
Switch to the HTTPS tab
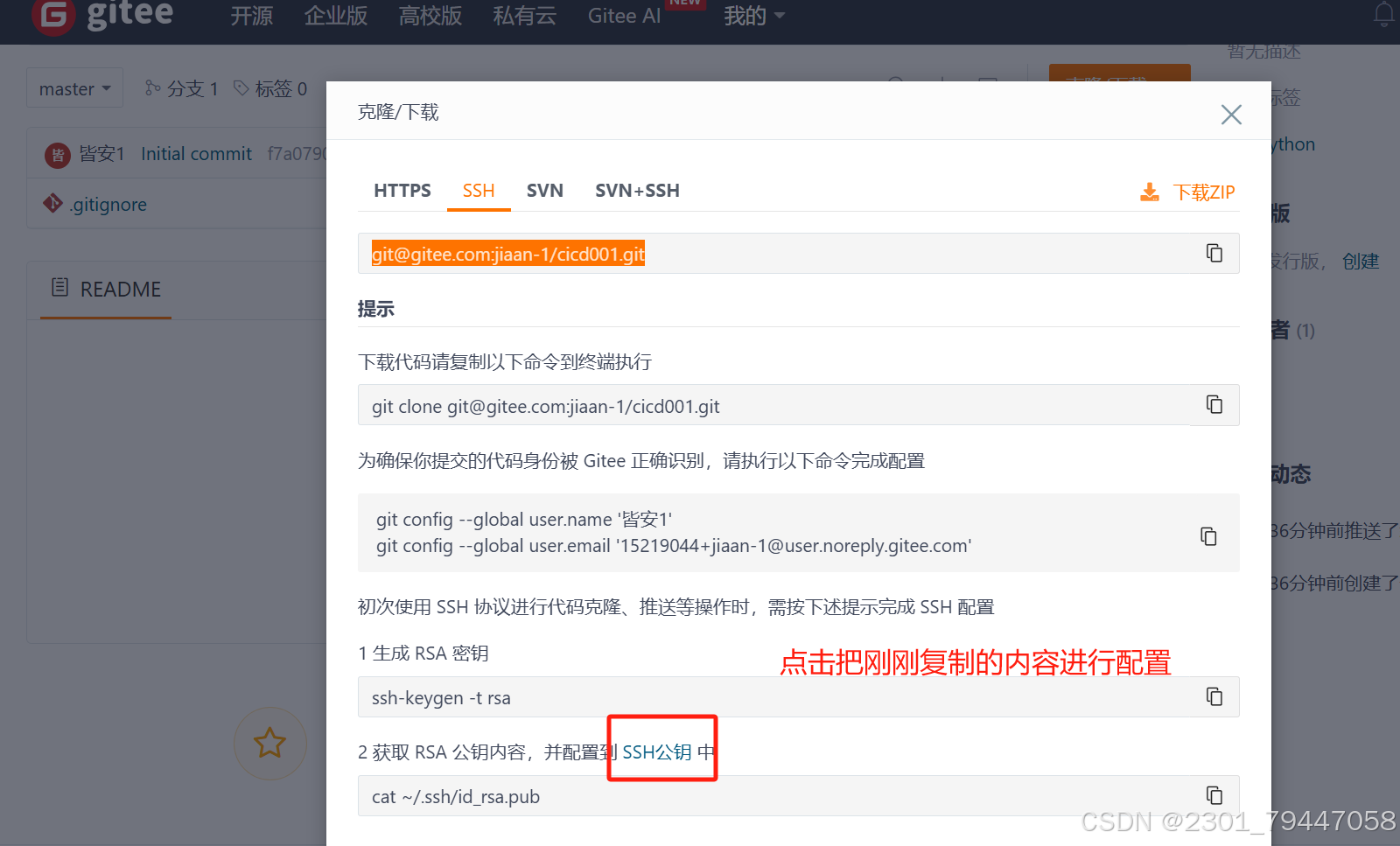tap(402, 190)
